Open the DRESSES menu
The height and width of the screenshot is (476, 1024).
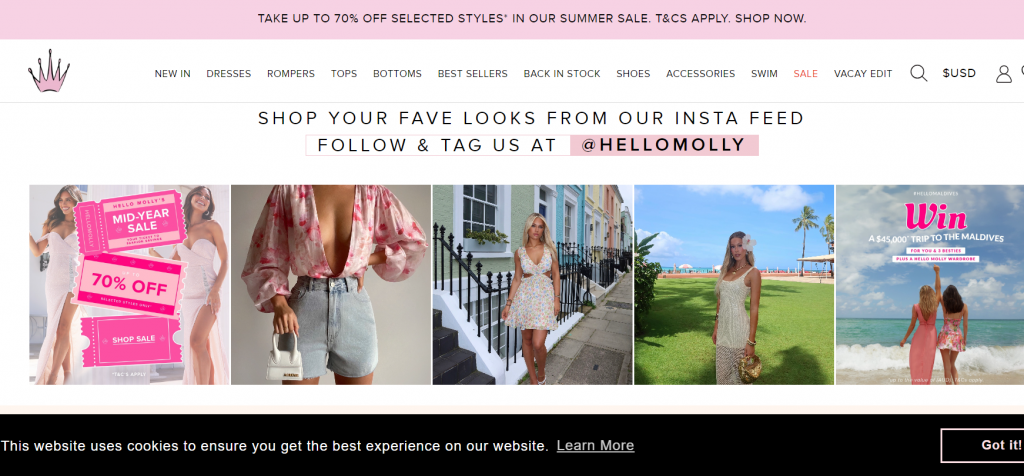pyautogui.click(x=229, y=74)
